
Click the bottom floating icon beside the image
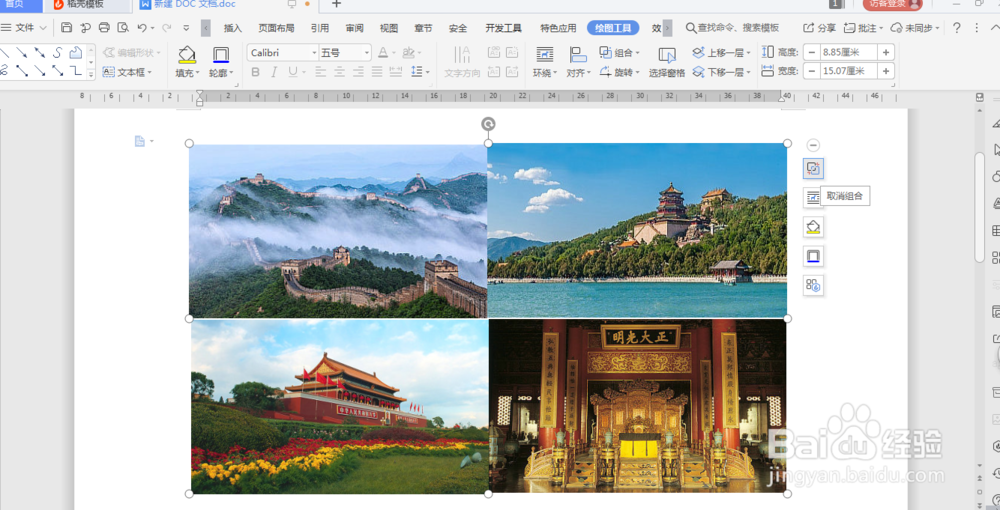[x=813, y=285]
